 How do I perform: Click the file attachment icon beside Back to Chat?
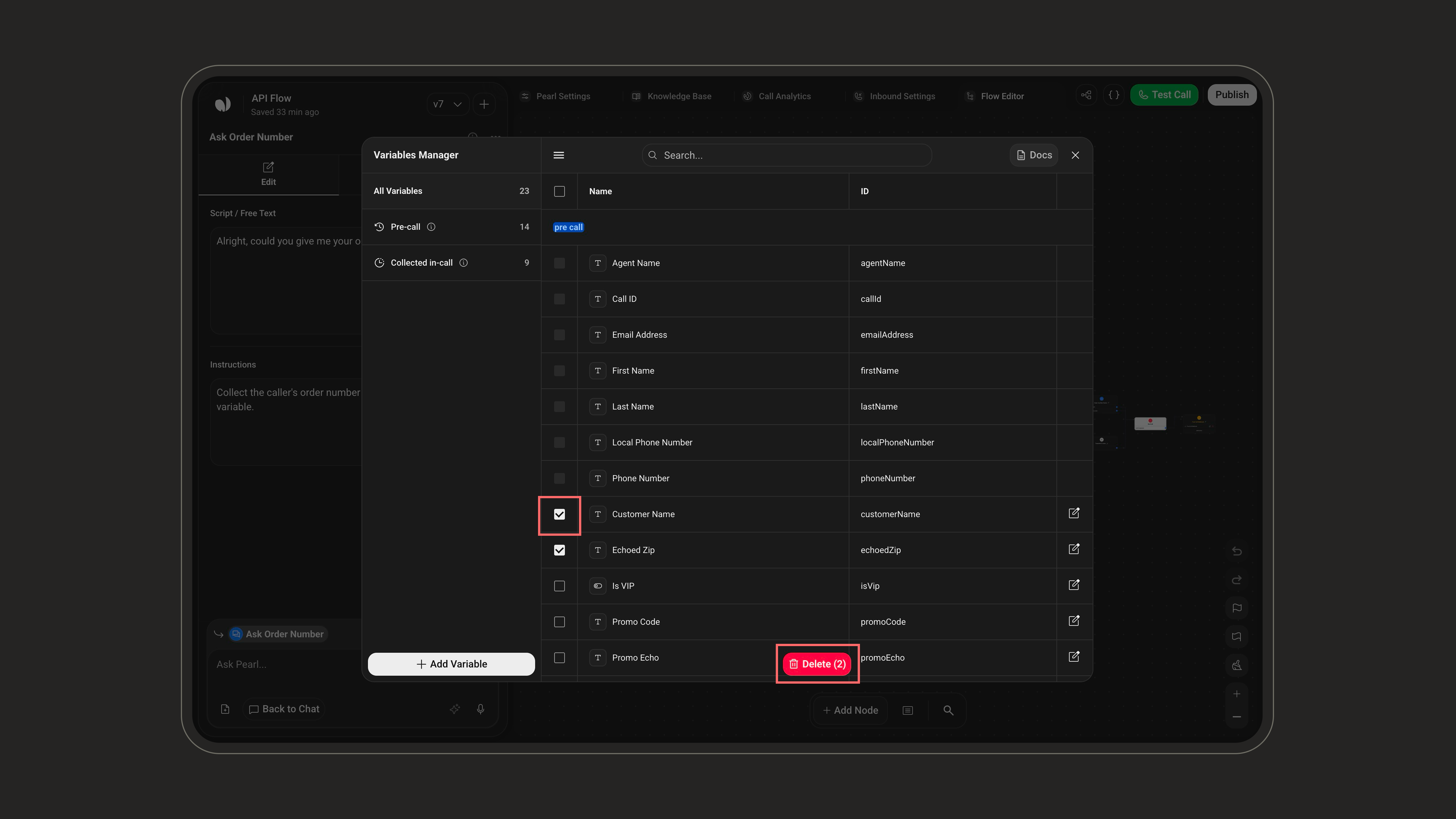225,709
